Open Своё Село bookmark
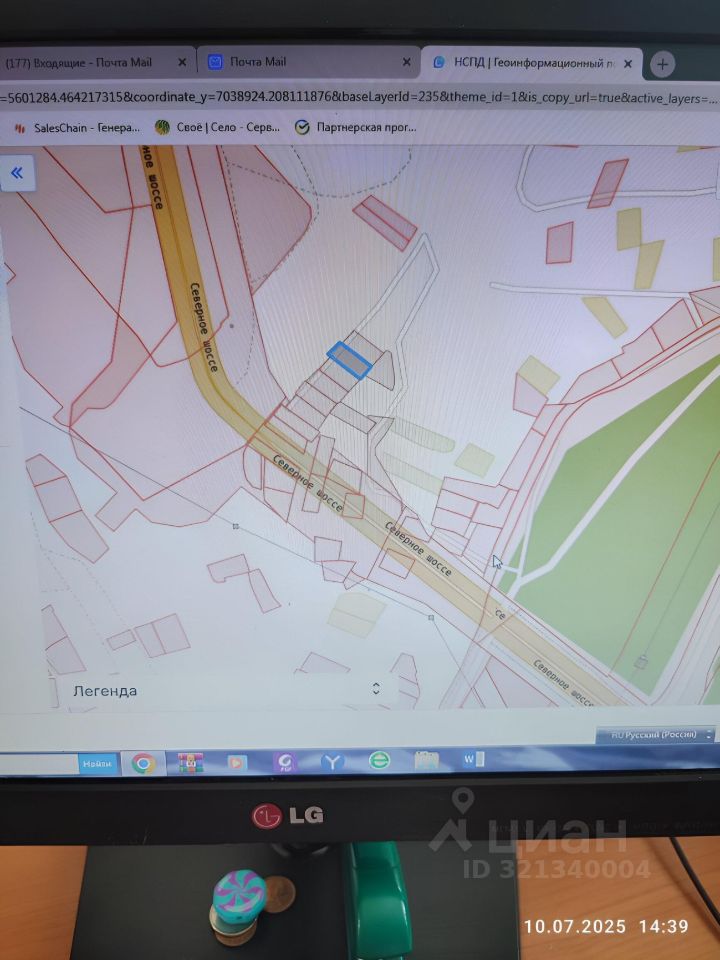Viewport: 720px width, 960px height. tap(217, 127)
